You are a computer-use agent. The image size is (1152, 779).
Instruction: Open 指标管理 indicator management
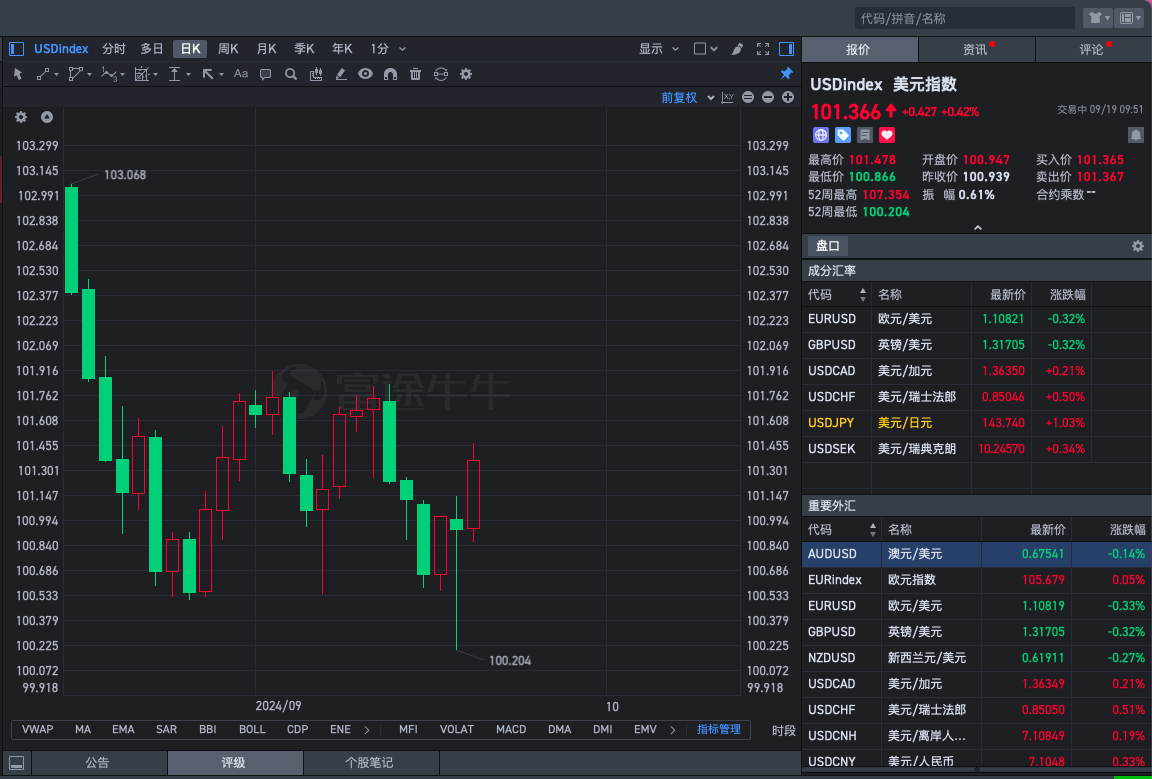(x=719, y=730)
